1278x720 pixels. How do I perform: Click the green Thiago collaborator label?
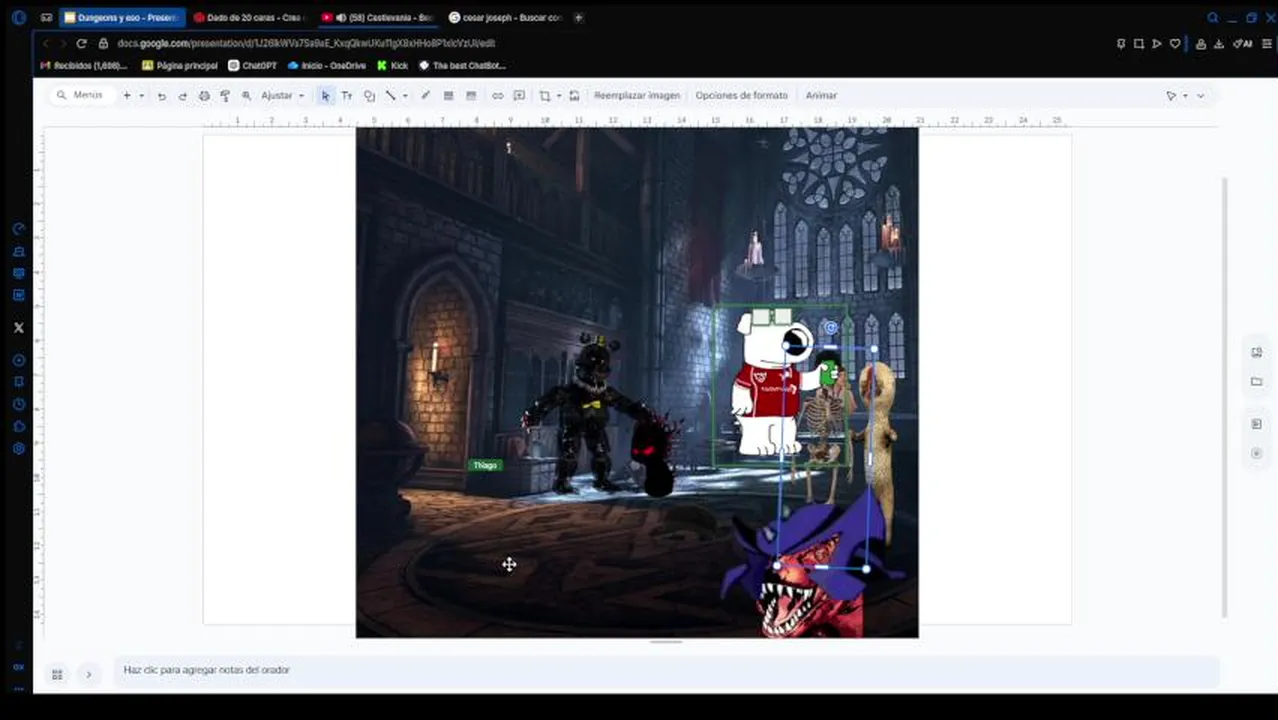[485, 465]
